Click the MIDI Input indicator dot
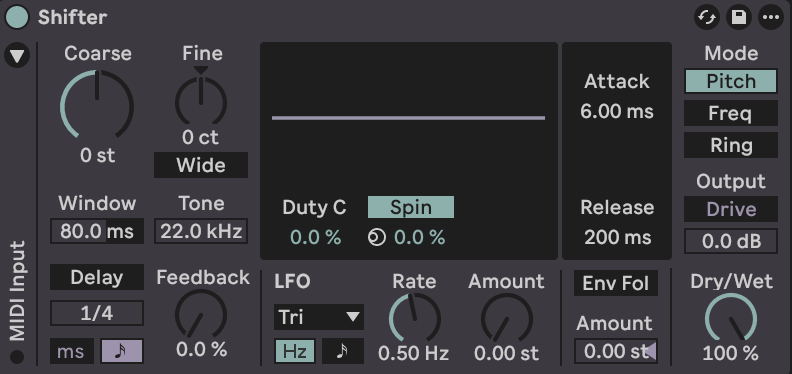 coord(17,357)
